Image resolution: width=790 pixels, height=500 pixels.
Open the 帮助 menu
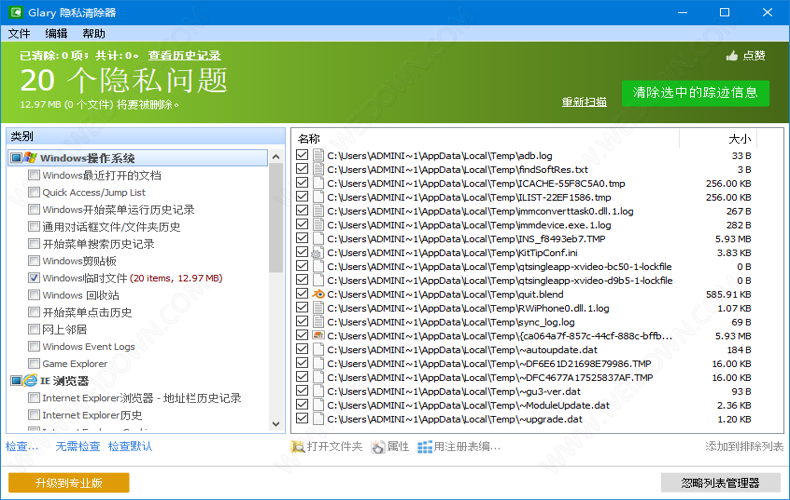(x=94, y=34)
